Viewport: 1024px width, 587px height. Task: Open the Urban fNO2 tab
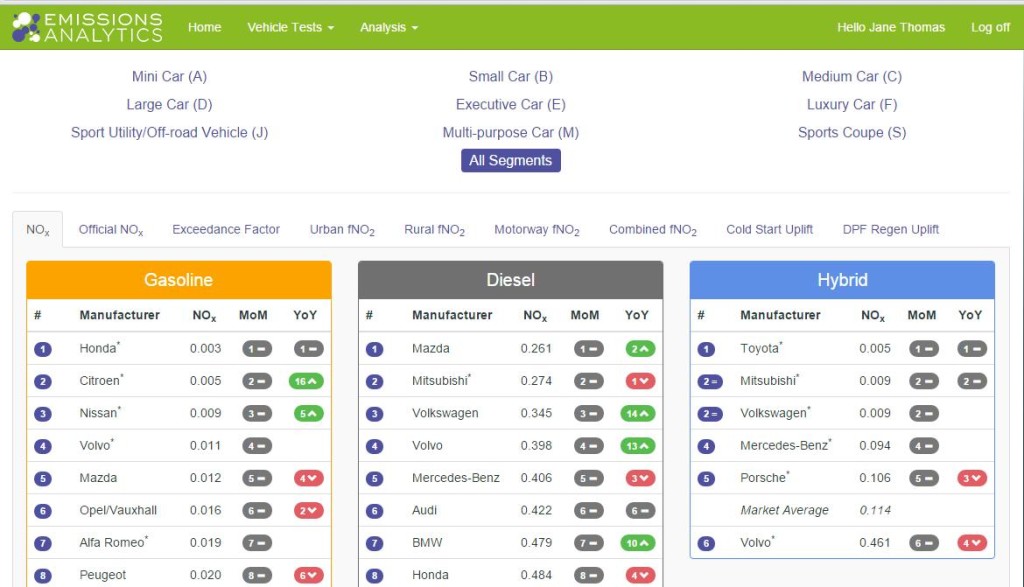pos(342,230)
